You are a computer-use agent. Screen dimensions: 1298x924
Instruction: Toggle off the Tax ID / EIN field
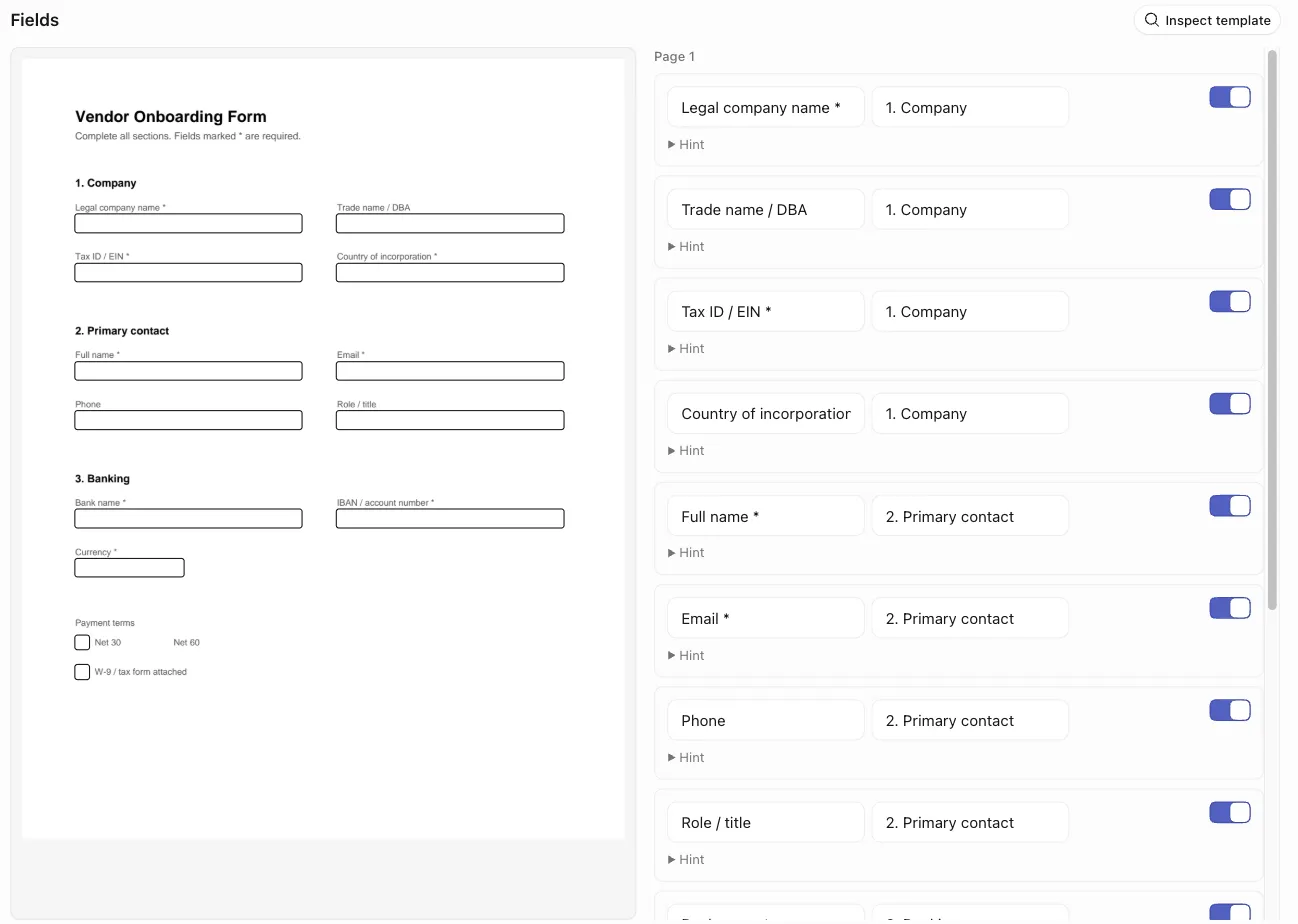[1230, 301]
